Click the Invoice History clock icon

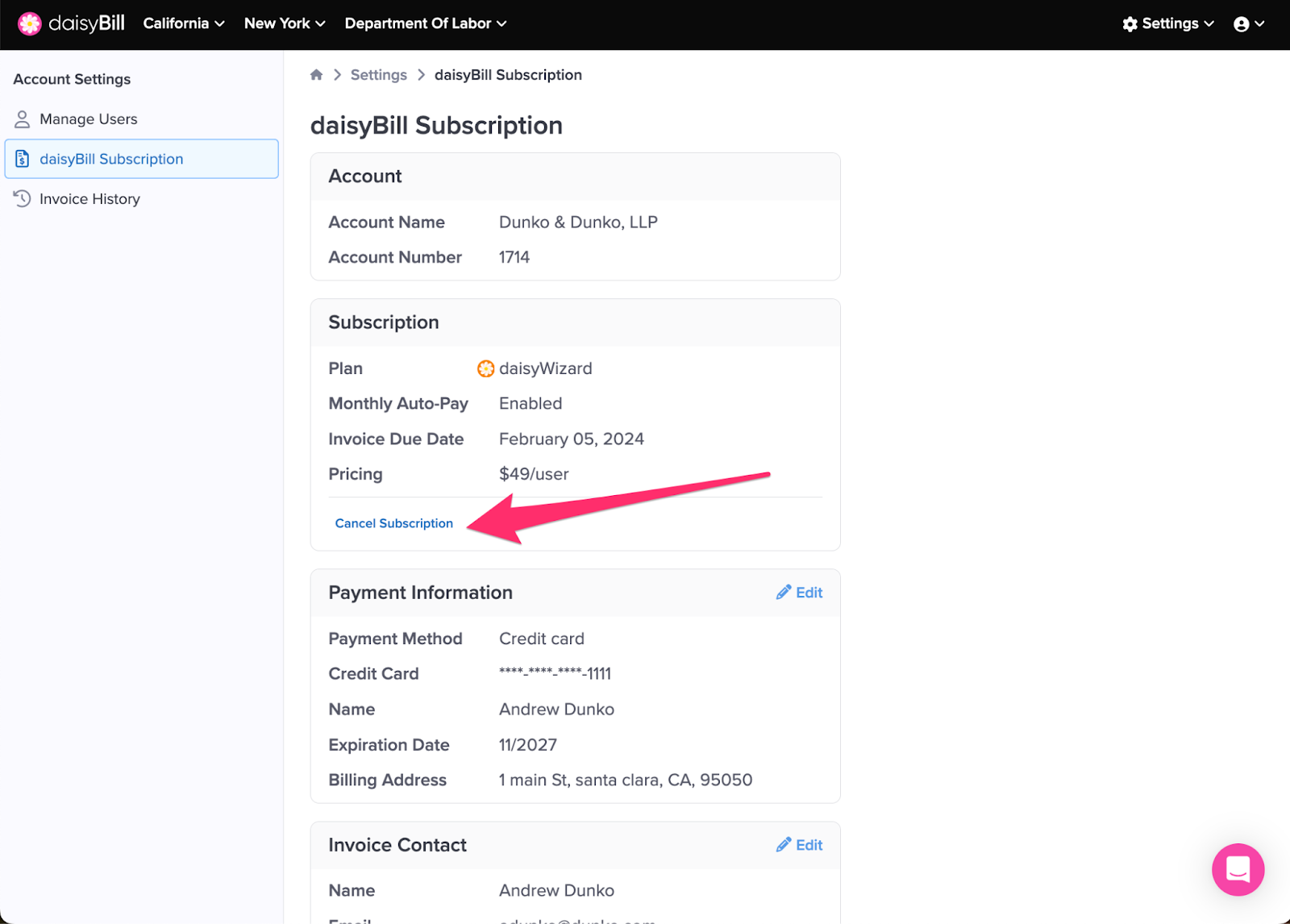coord(23,198)
